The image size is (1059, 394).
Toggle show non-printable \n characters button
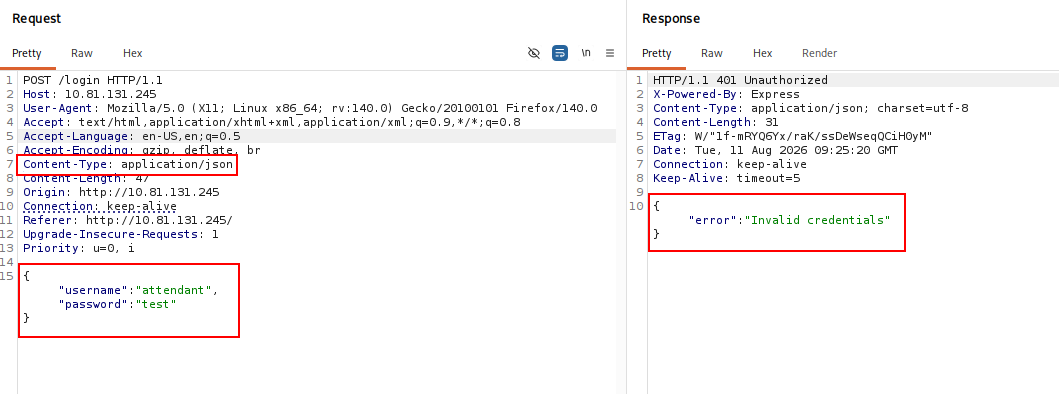tap(586, 53)
